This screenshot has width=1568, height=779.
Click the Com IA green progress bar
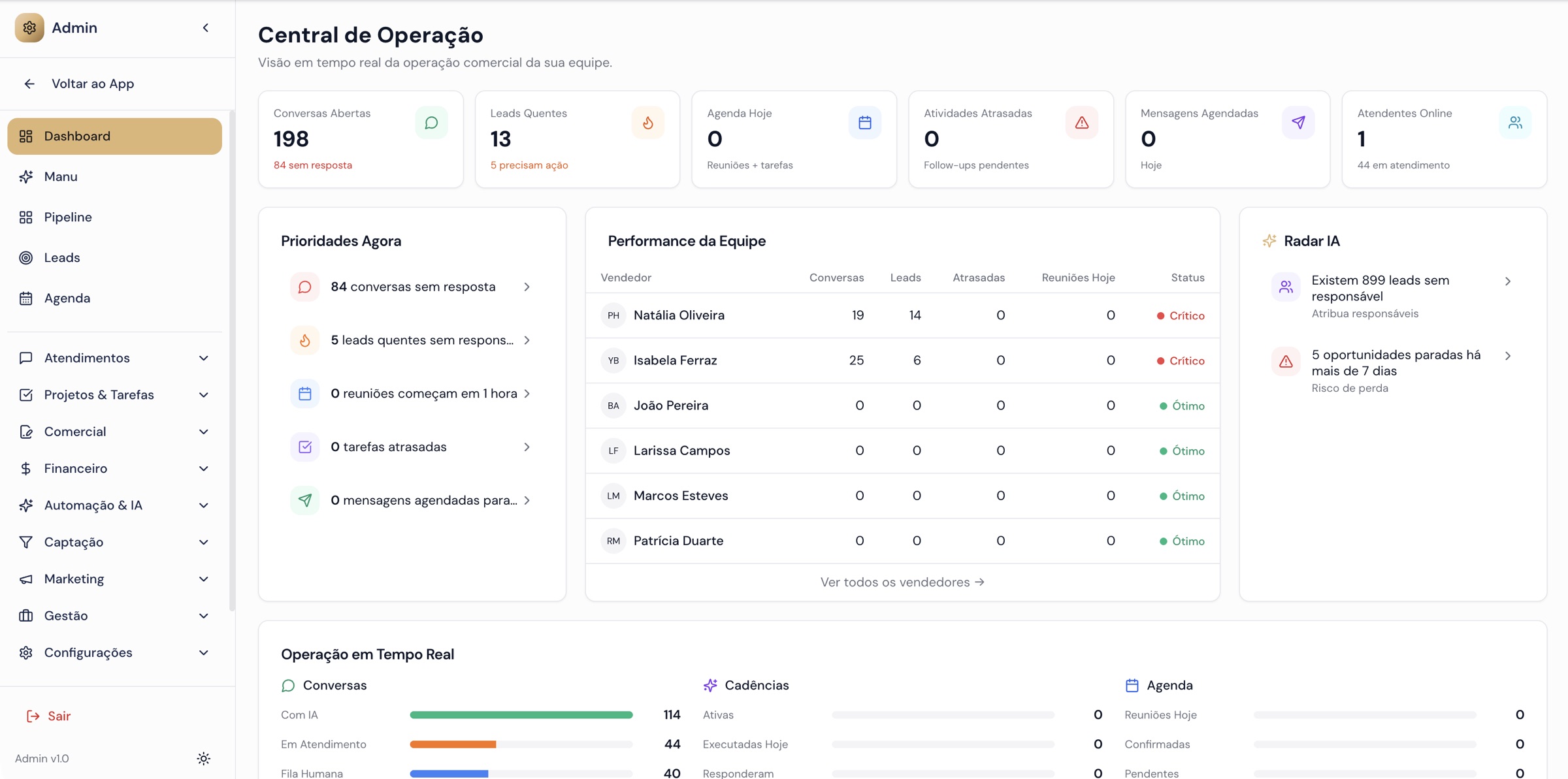tap(521, 715)
